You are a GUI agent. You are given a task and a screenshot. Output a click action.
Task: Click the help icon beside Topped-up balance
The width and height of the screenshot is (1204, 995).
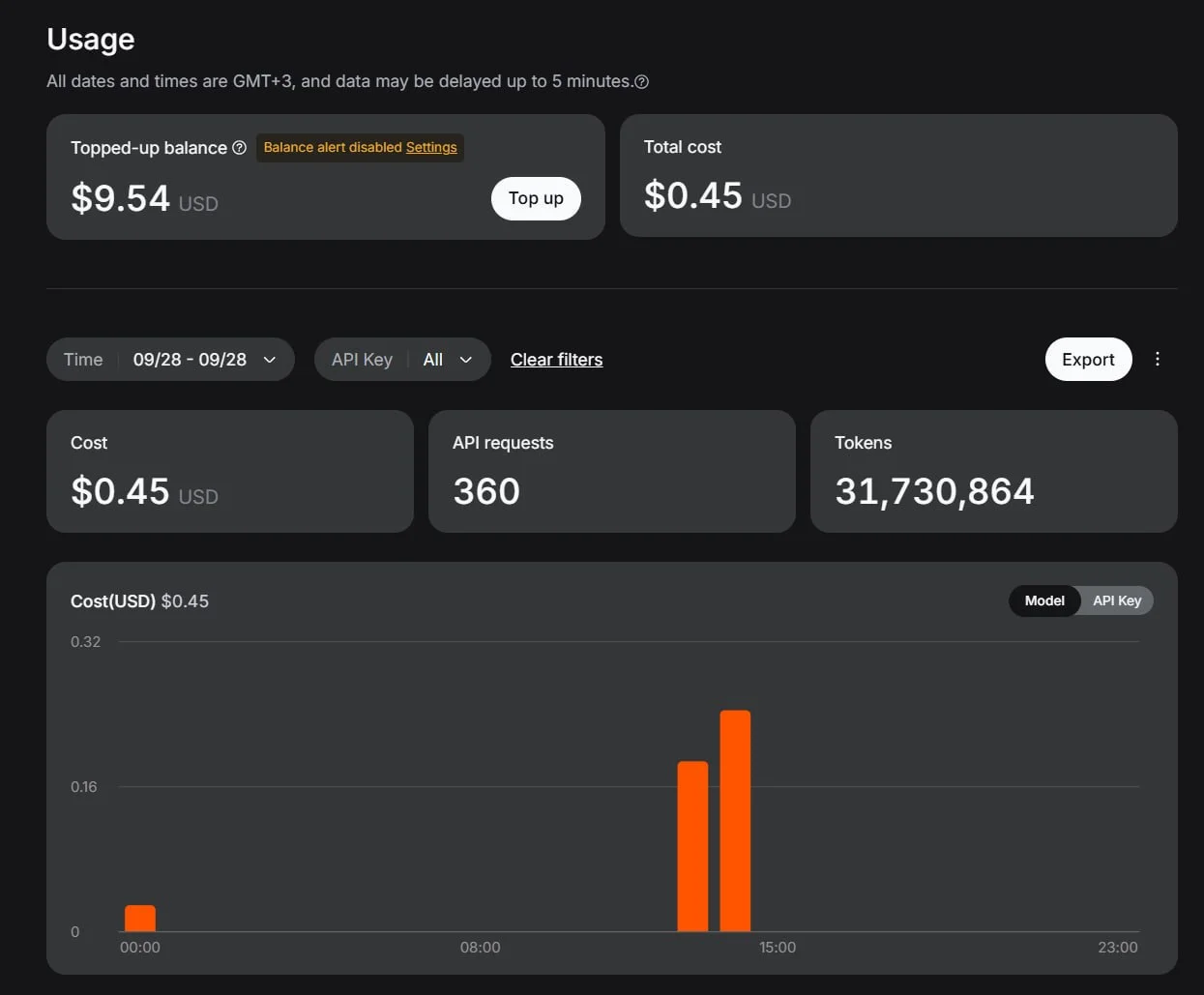[x=240, y=148]
